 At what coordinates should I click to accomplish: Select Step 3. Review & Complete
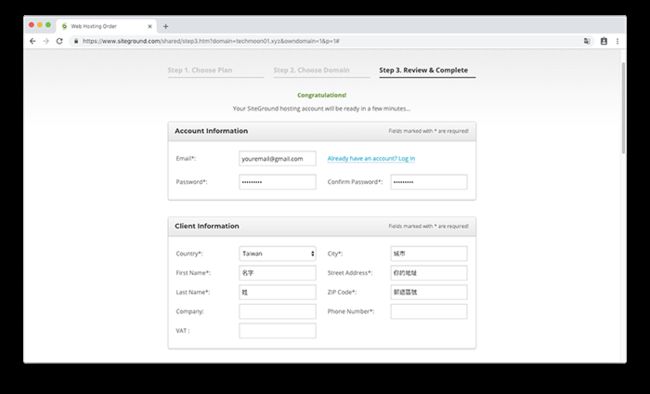(423, 70)
